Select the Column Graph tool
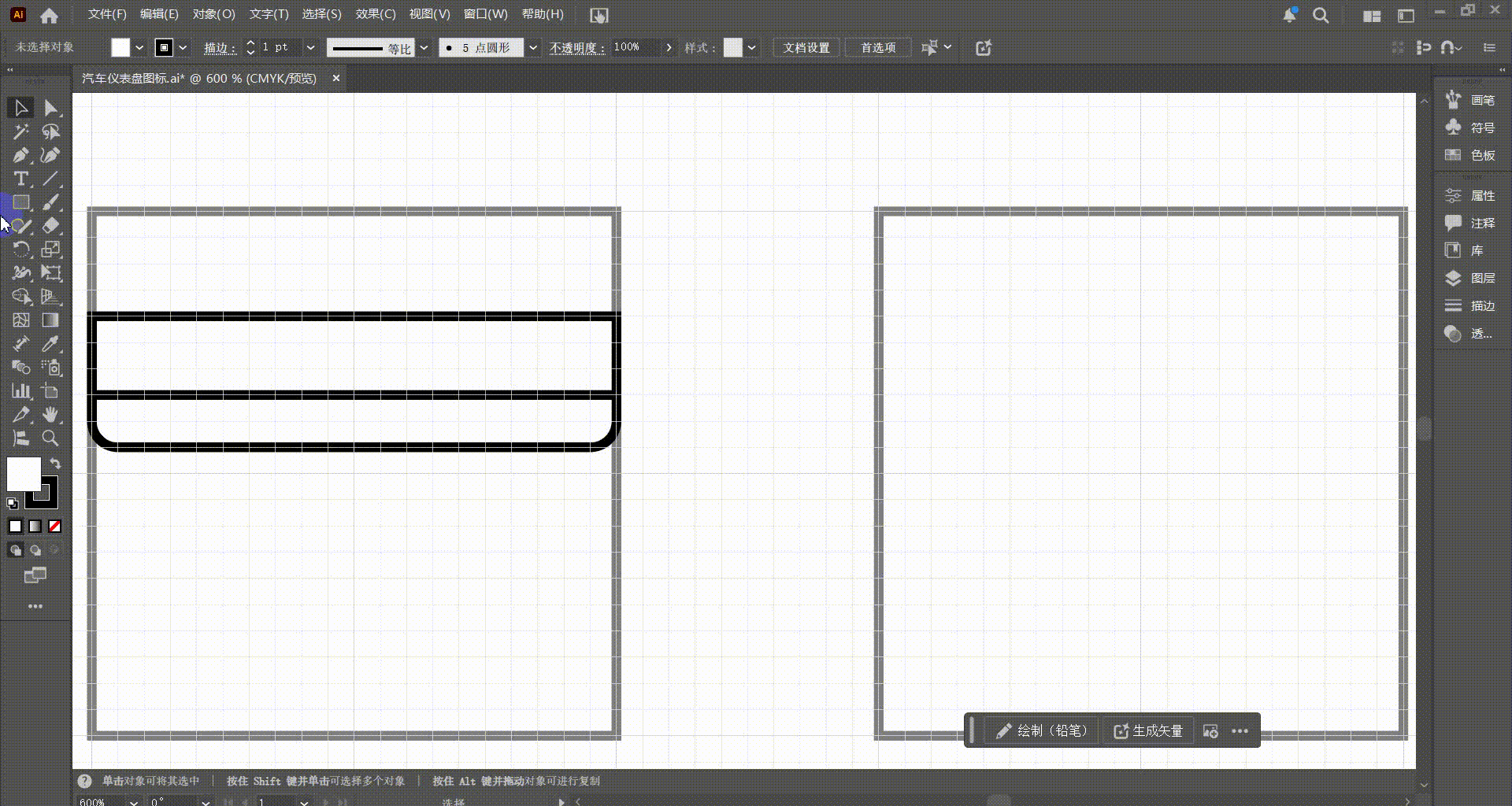 click(20, 391)
